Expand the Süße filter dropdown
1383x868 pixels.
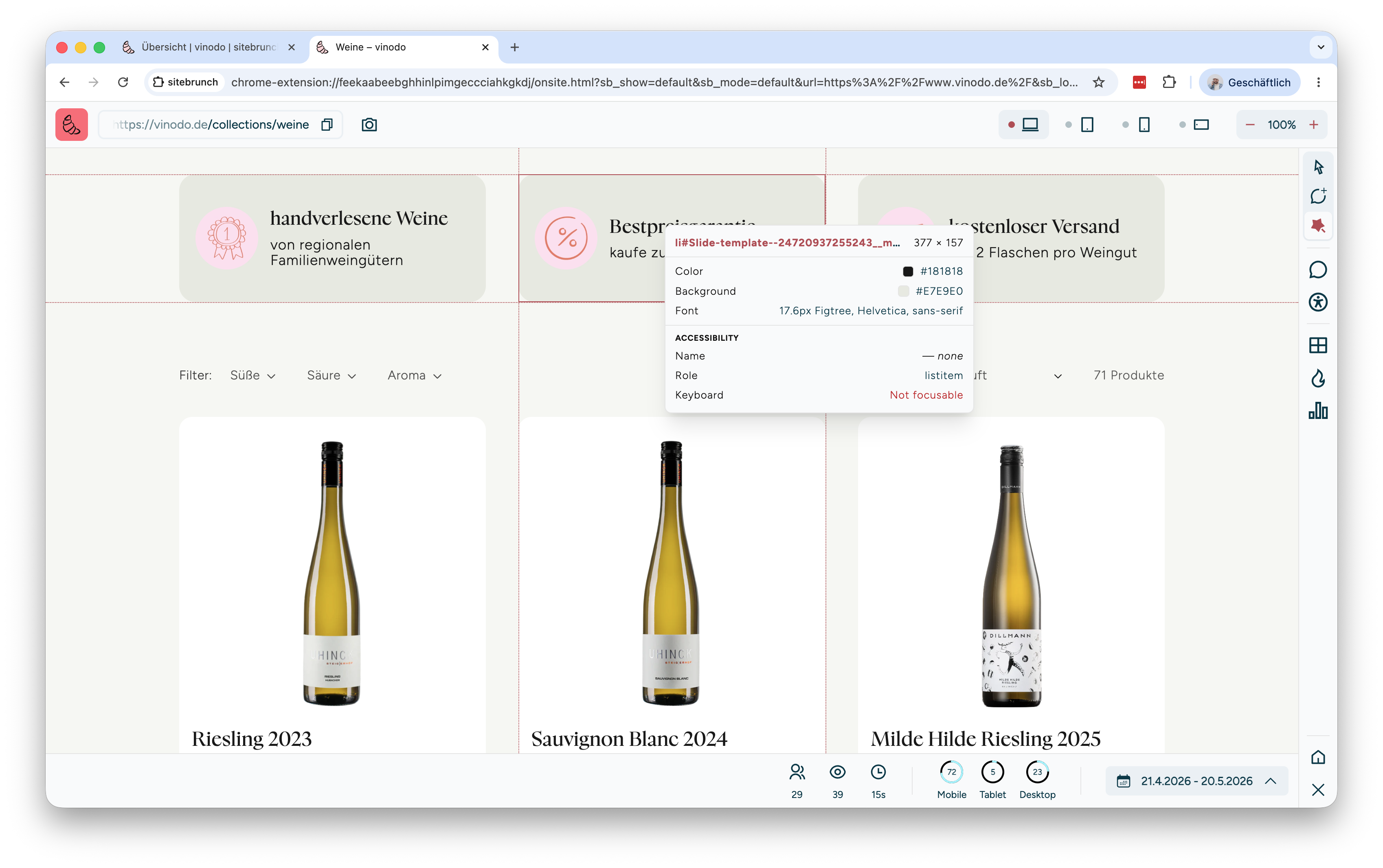[253, 375]
